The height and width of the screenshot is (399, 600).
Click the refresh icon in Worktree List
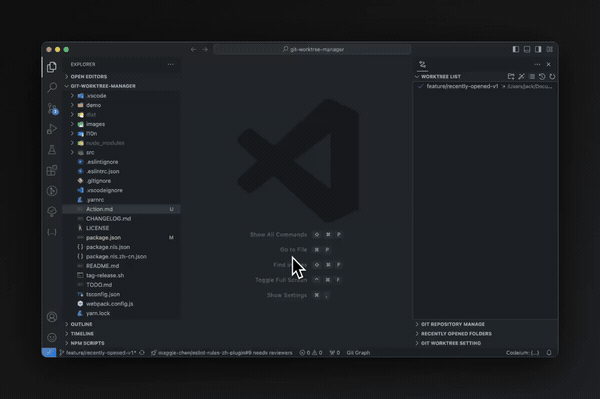coord(552,77)
